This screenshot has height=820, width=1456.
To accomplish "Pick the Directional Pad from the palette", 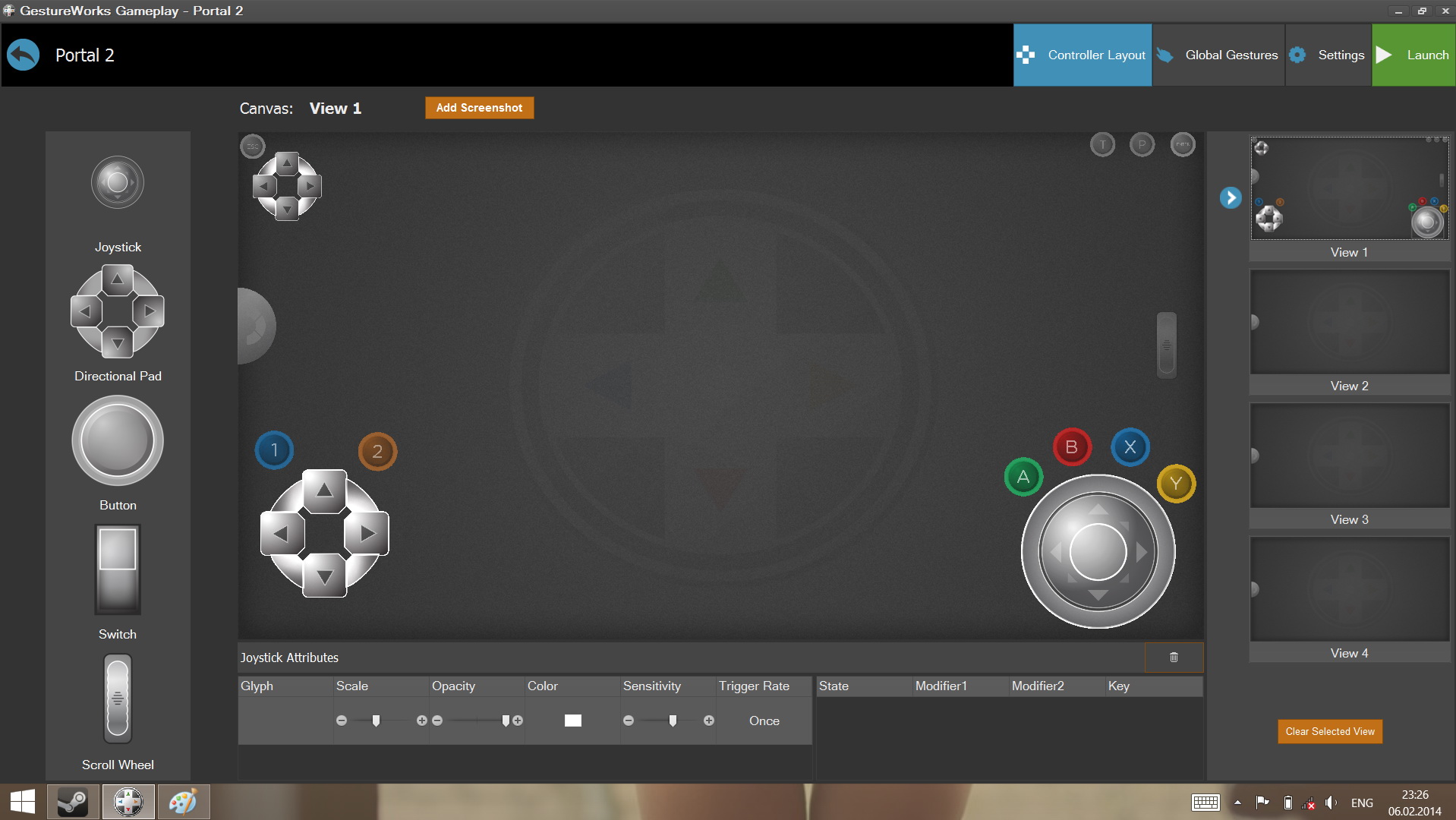I will tap(118, 311).
